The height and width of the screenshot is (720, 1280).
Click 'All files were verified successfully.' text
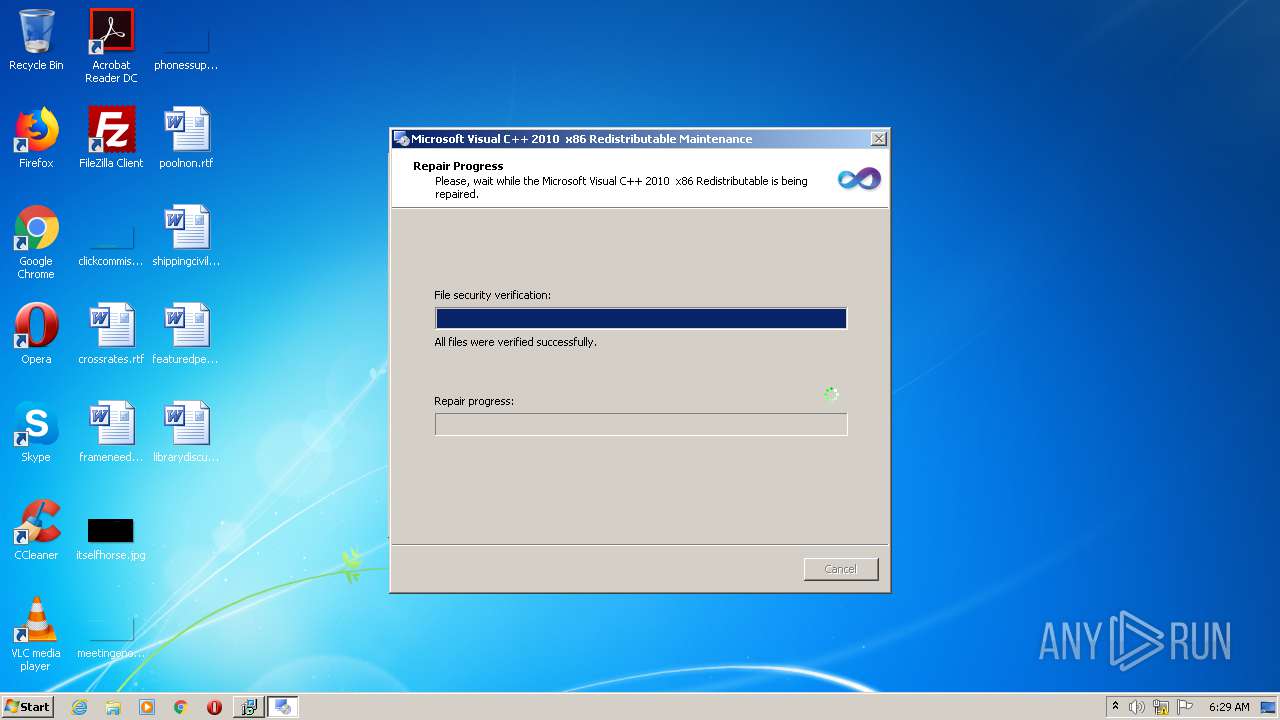click(x=515, y=342)
